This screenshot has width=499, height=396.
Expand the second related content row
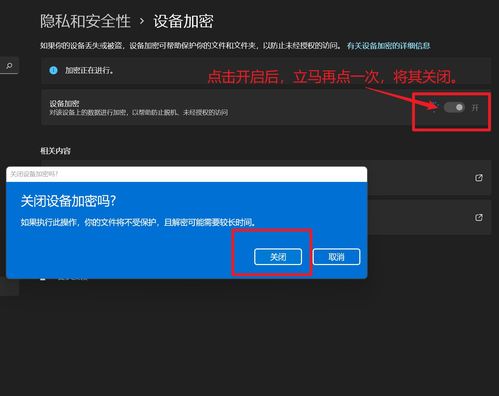click(429, 217)
